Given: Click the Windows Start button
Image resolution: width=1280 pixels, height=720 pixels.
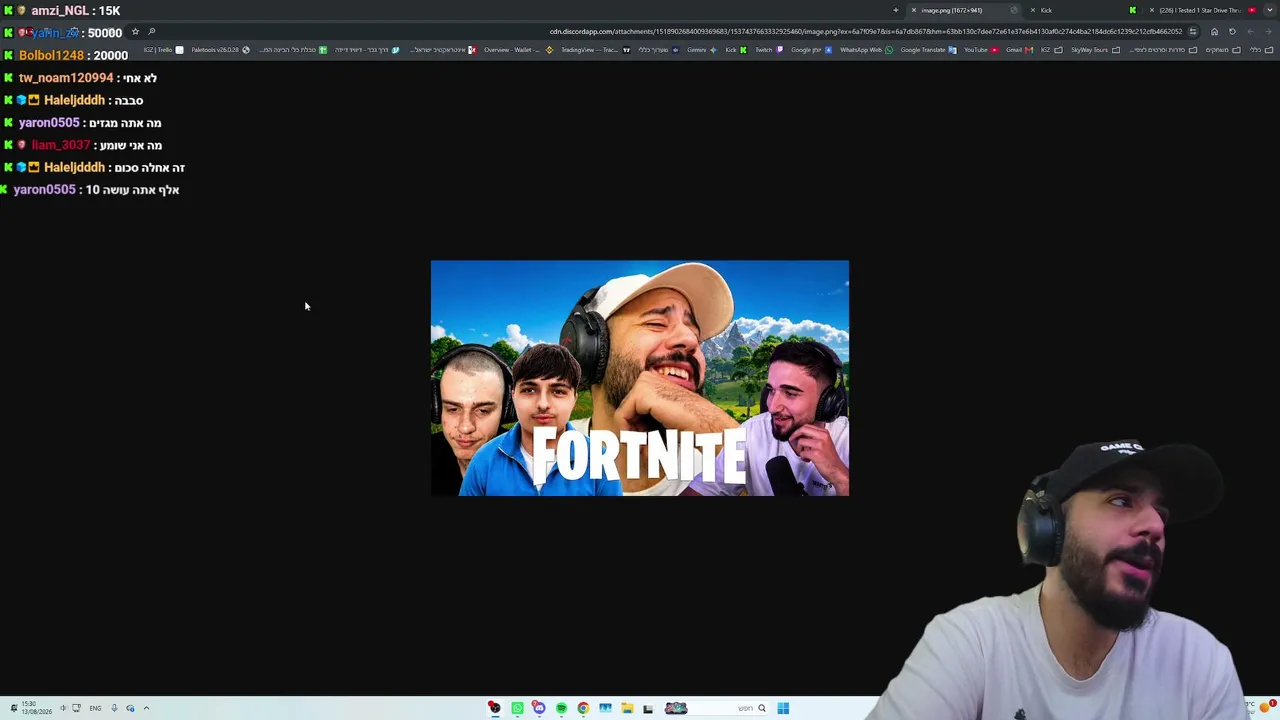Looking at the screenshot, I should coord(783,708).
